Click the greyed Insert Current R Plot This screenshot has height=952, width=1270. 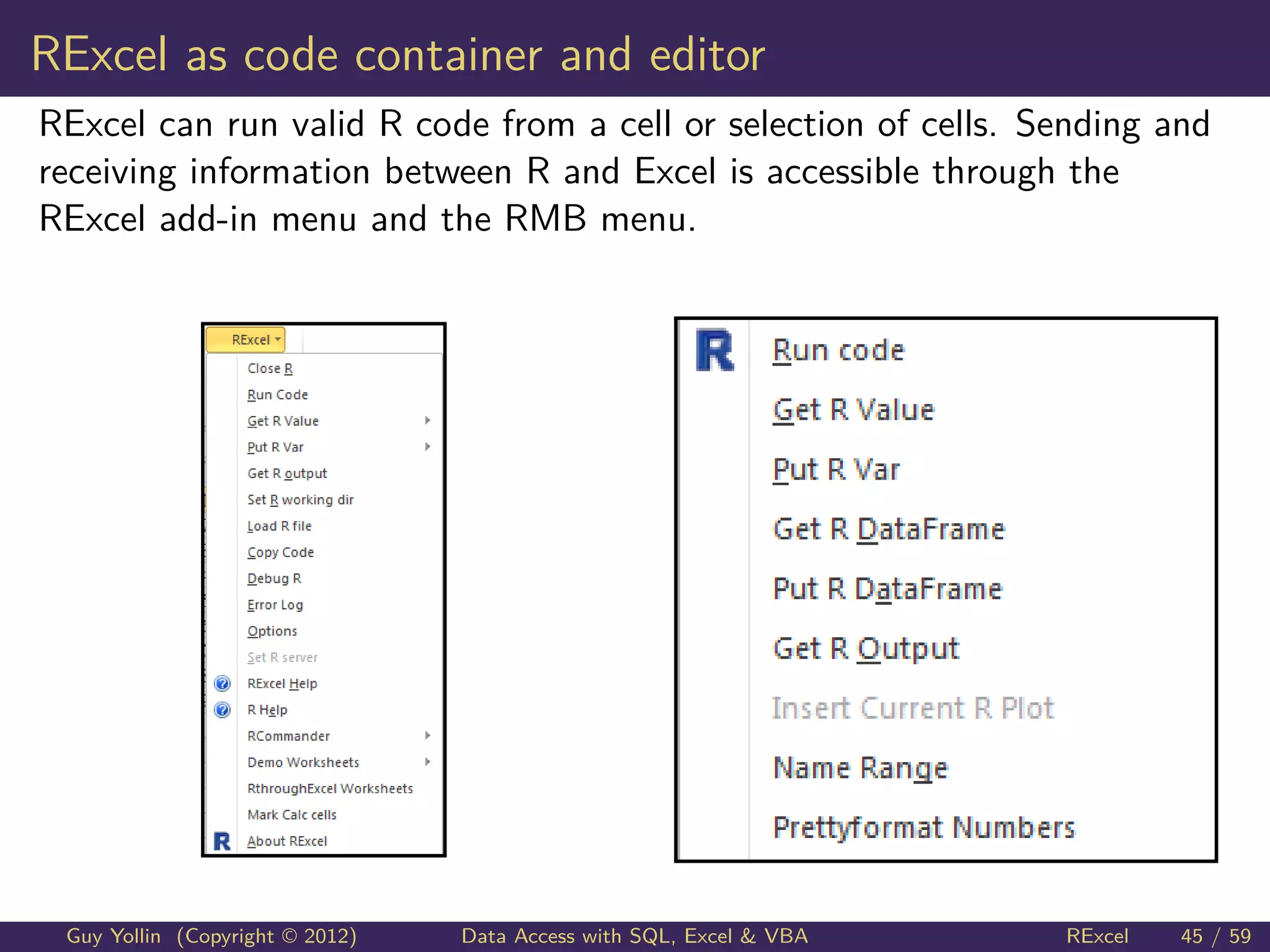pyautogui.click(x=913, y=708)
